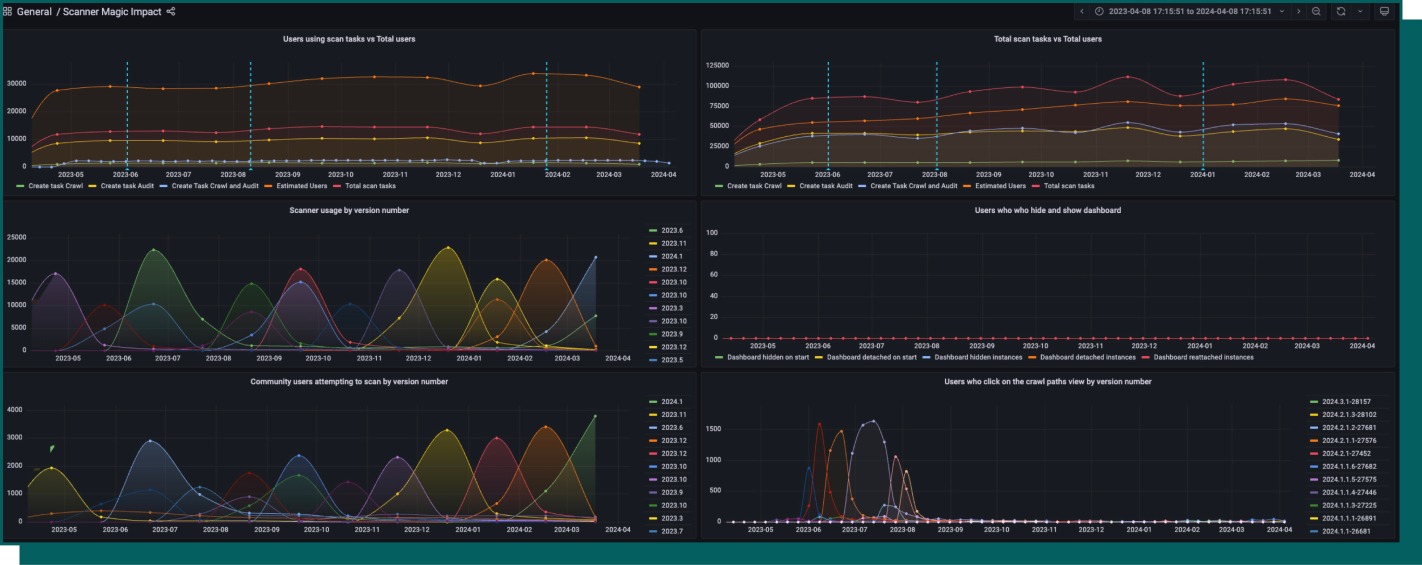
Task: Zoom out the time range
Action: 1316,11
